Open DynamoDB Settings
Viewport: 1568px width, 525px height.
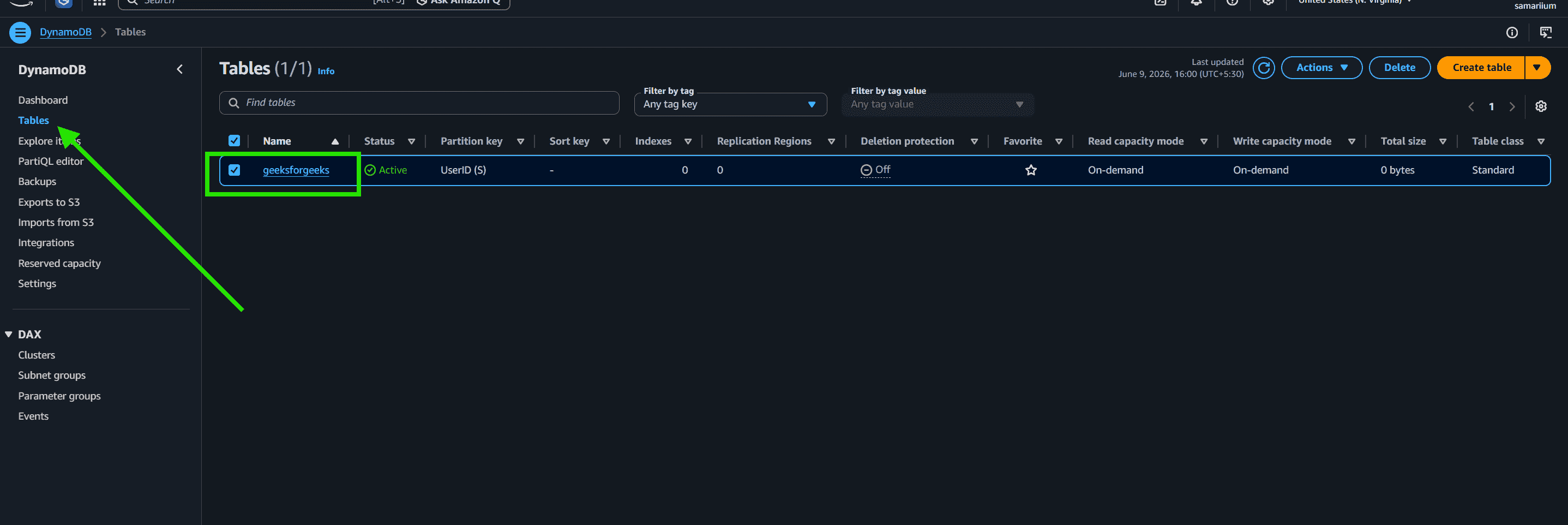[x=37, y=283]
